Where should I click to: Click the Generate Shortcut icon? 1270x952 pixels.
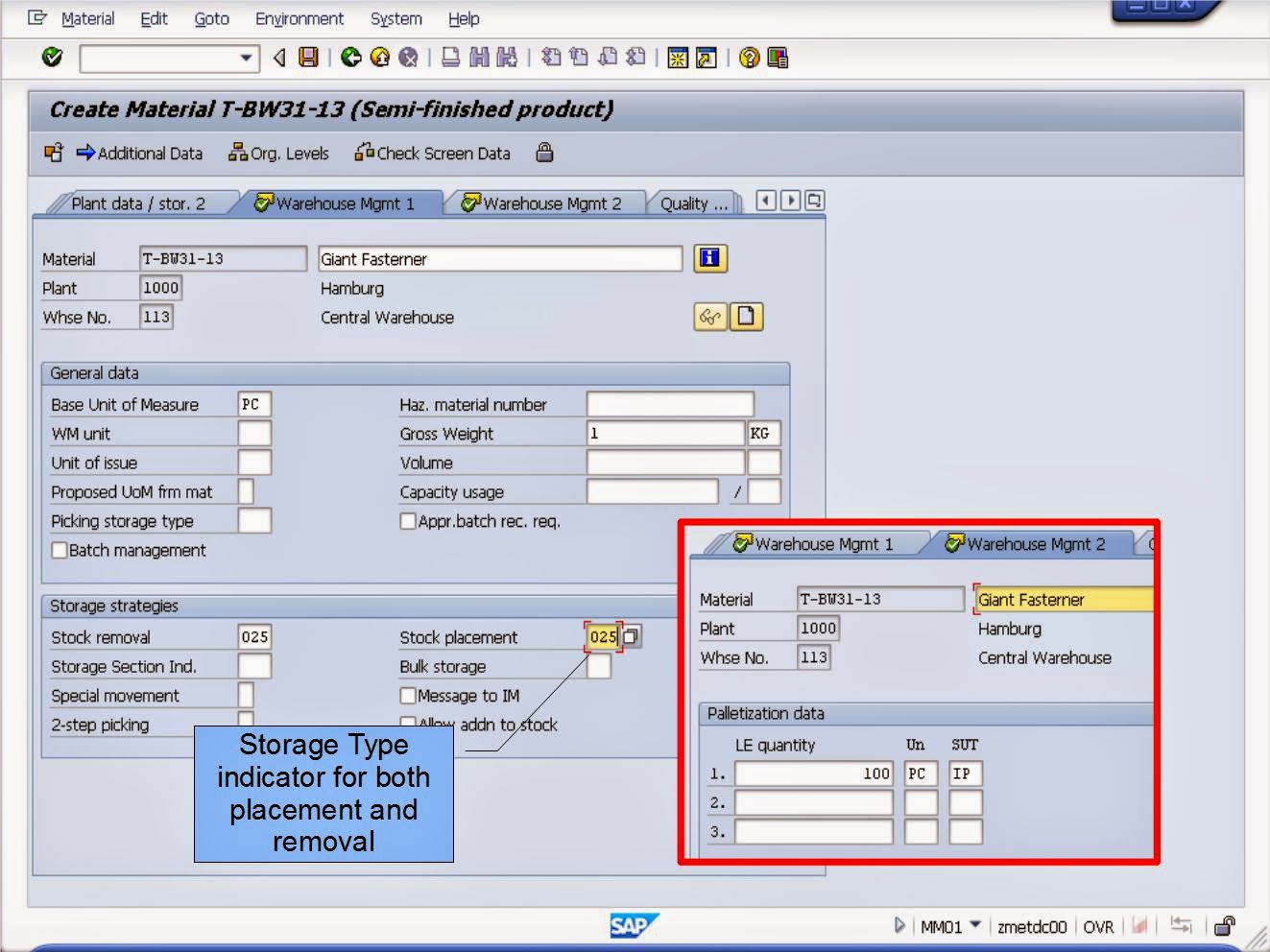[707, 58]
